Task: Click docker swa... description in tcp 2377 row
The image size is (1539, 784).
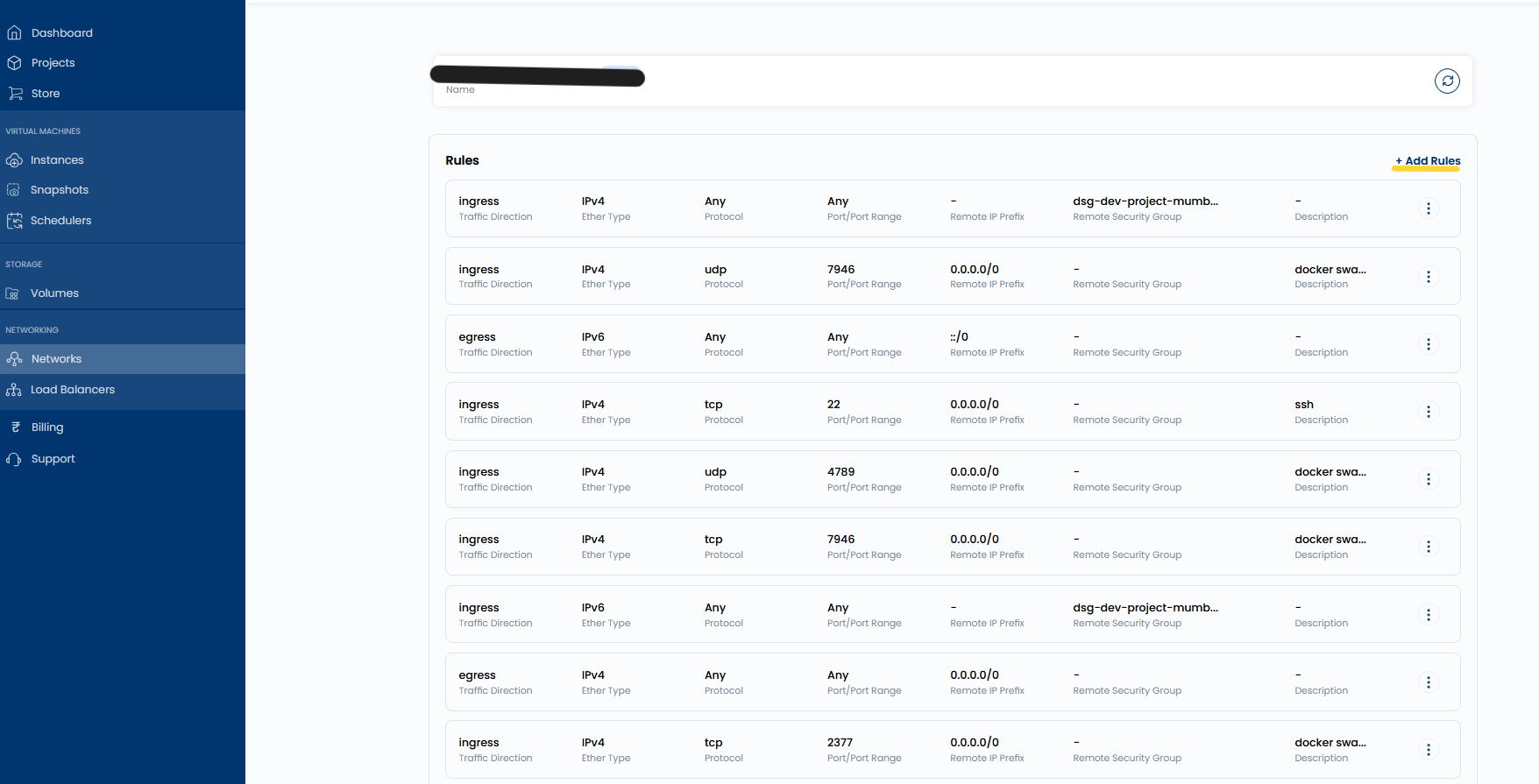Action: coord(1330,743)
